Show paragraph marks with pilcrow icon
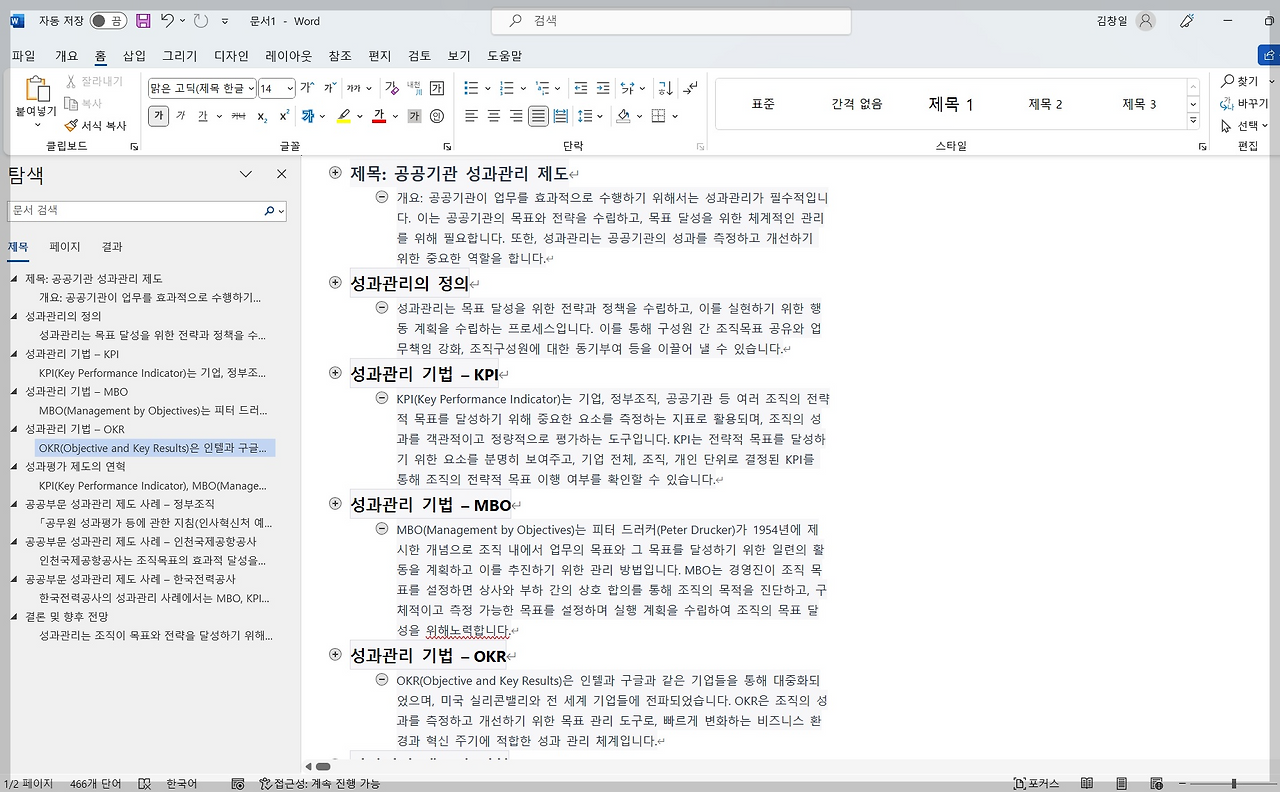The image size is (1280, 792). [691, 88]
